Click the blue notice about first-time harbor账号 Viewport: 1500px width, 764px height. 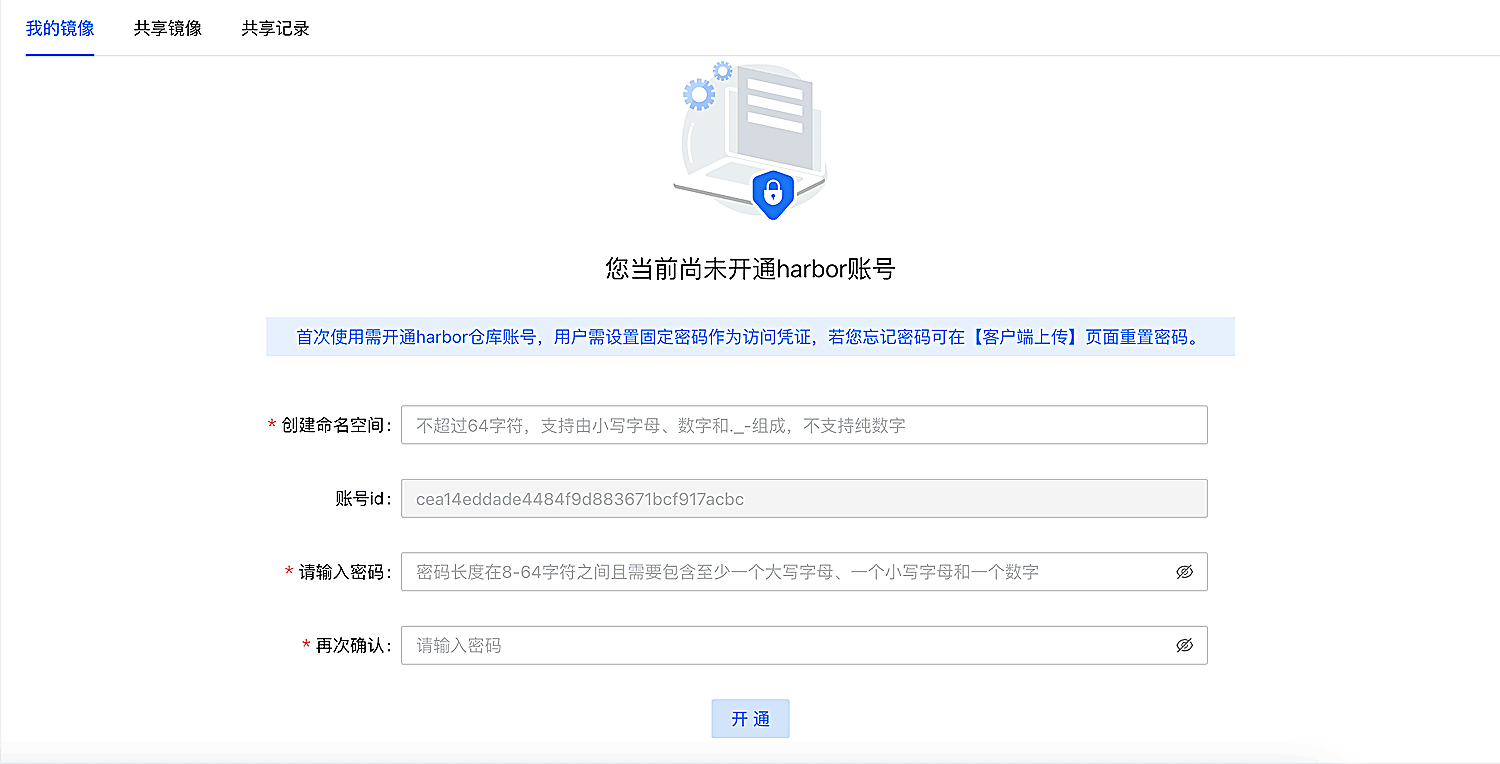[750, 337]
